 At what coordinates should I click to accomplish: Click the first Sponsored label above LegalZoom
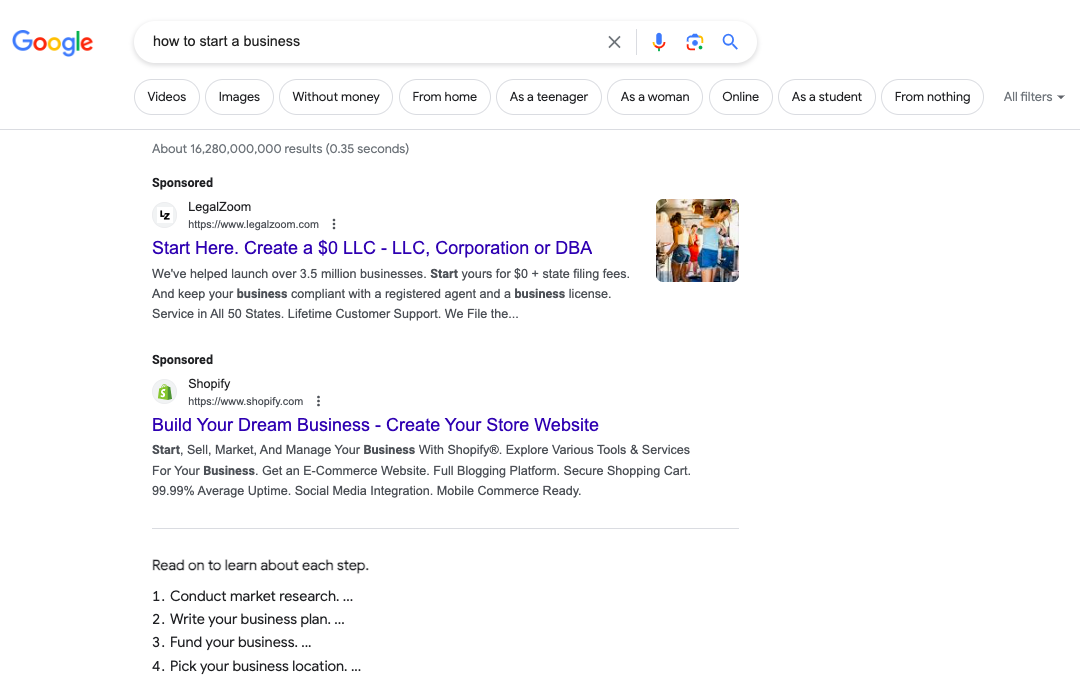[183, 182]
